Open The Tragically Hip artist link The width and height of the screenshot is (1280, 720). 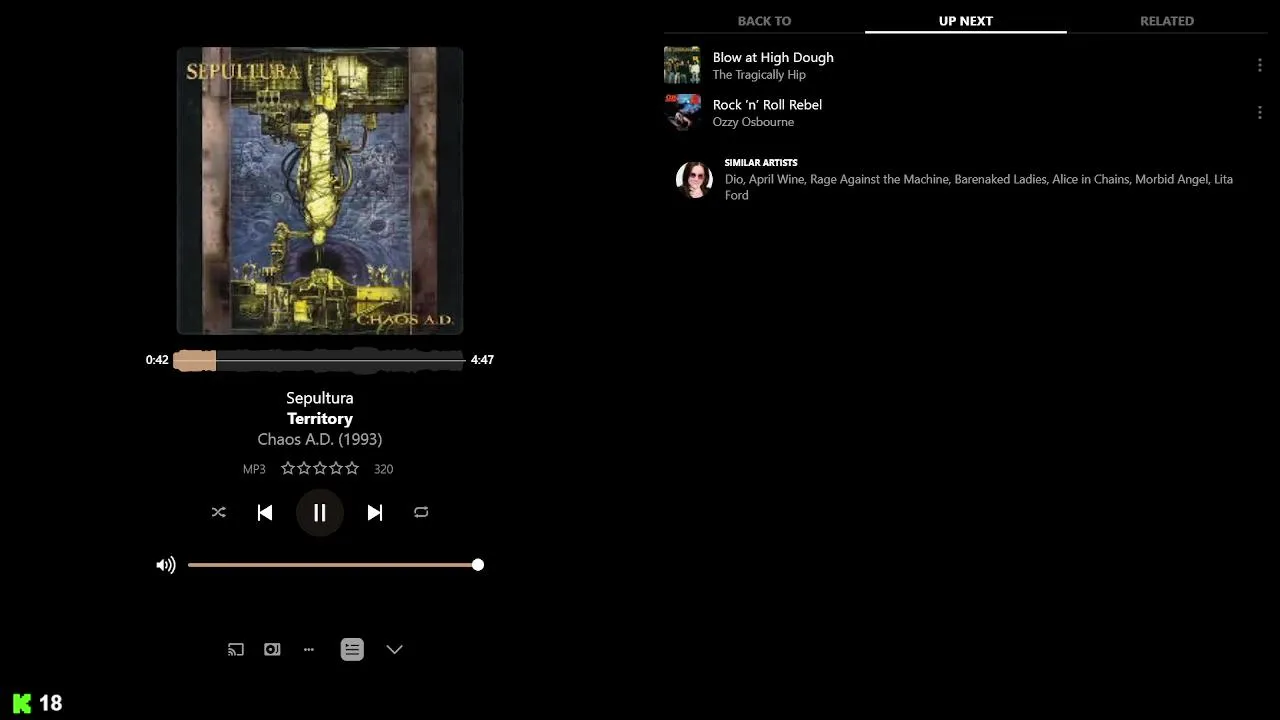click(759, 75)
